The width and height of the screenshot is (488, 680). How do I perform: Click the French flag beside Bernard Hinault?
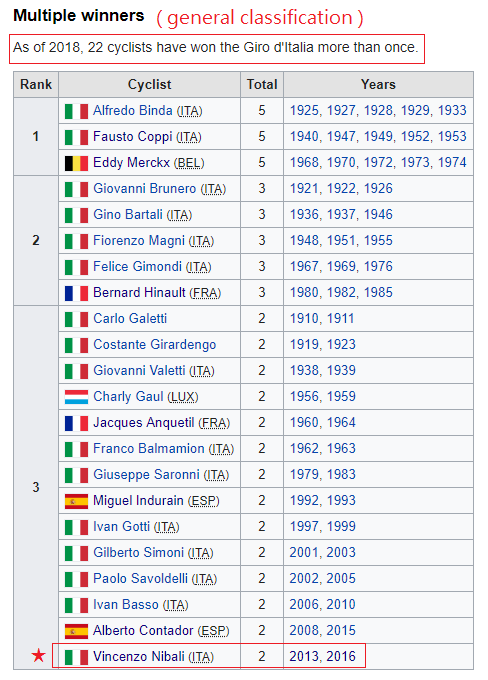pyautogui.click(x=76, y=293)
